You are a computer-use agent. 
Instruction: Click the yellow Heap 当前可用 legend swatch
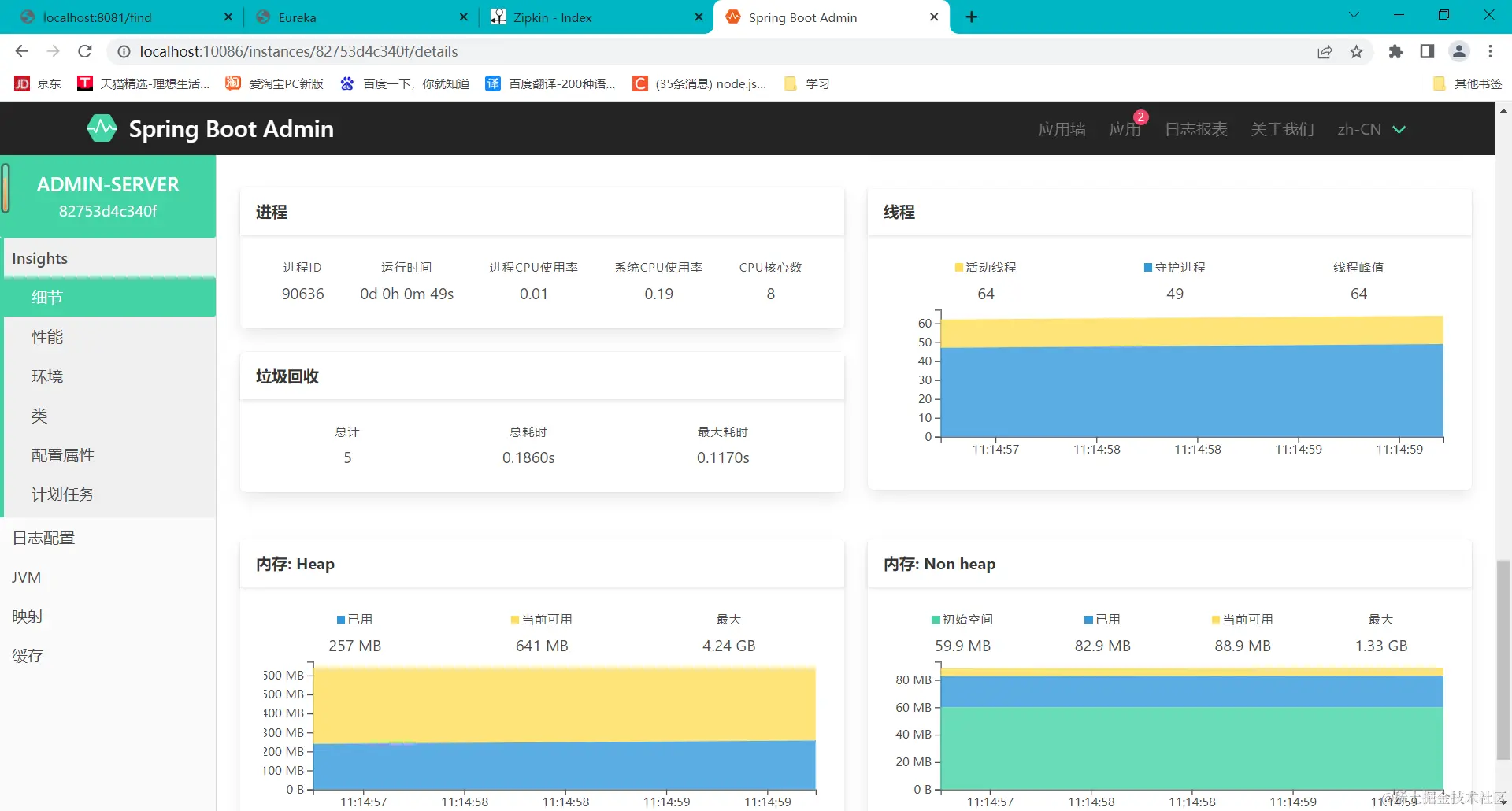click(515, 620)
